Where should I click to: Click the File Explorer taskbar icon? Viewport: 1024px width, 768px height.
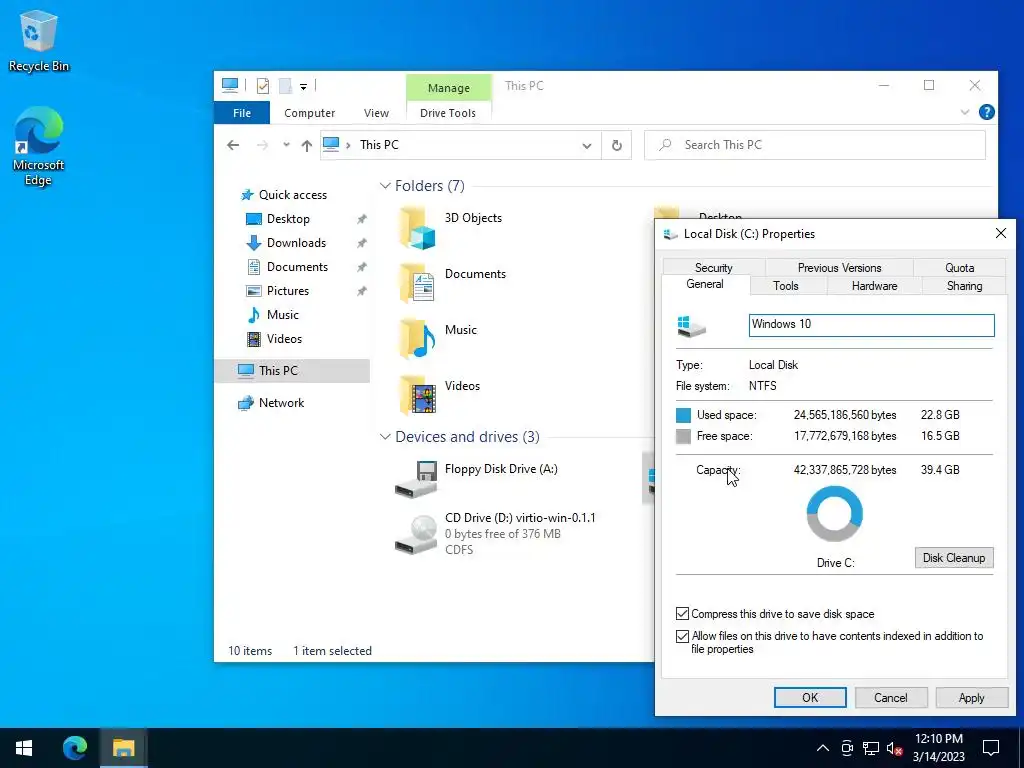(x=123, y=748)
